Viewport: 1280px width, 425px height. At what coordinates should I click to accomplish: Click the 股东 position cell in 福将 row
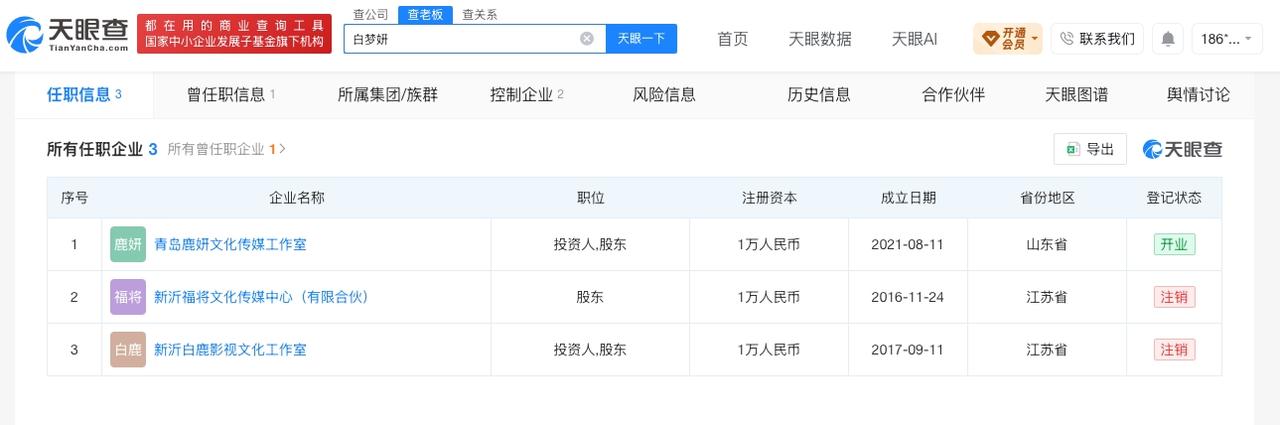[590, 297]
